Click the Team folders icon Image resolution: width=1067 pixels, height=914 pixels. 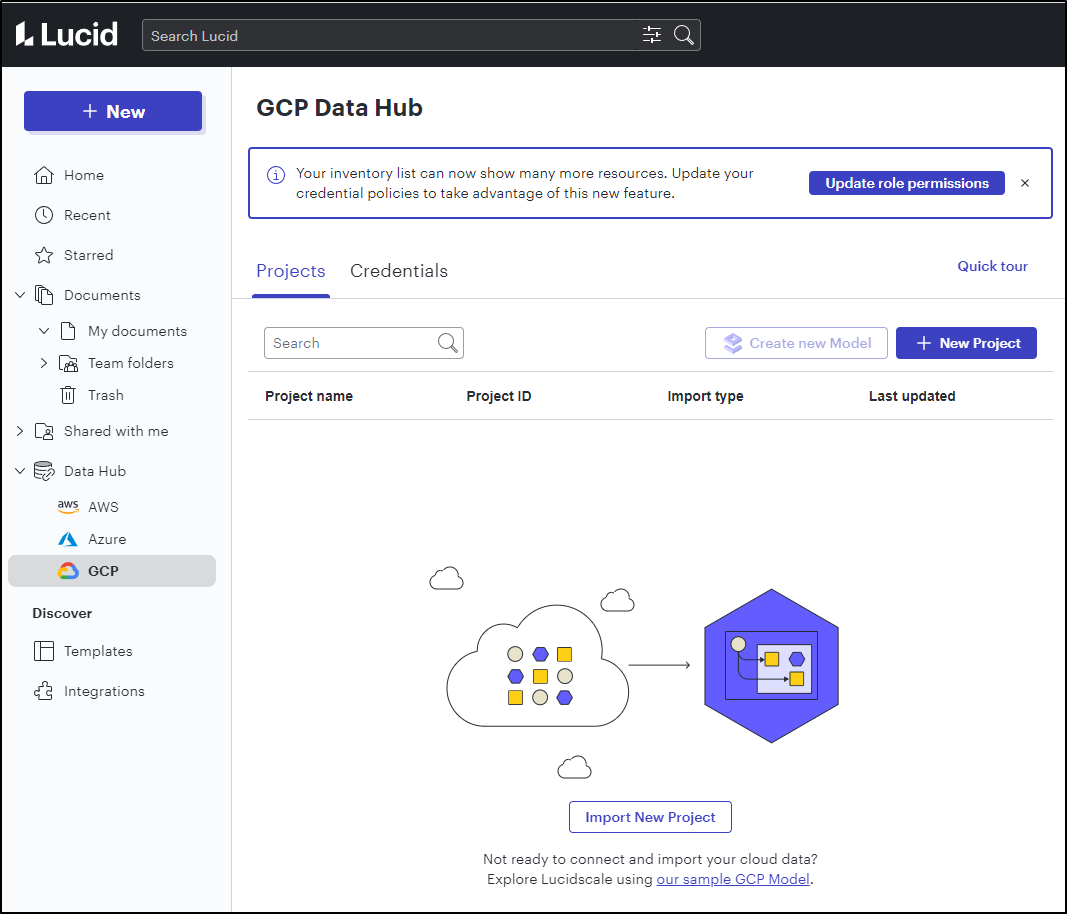click(68, 363)
